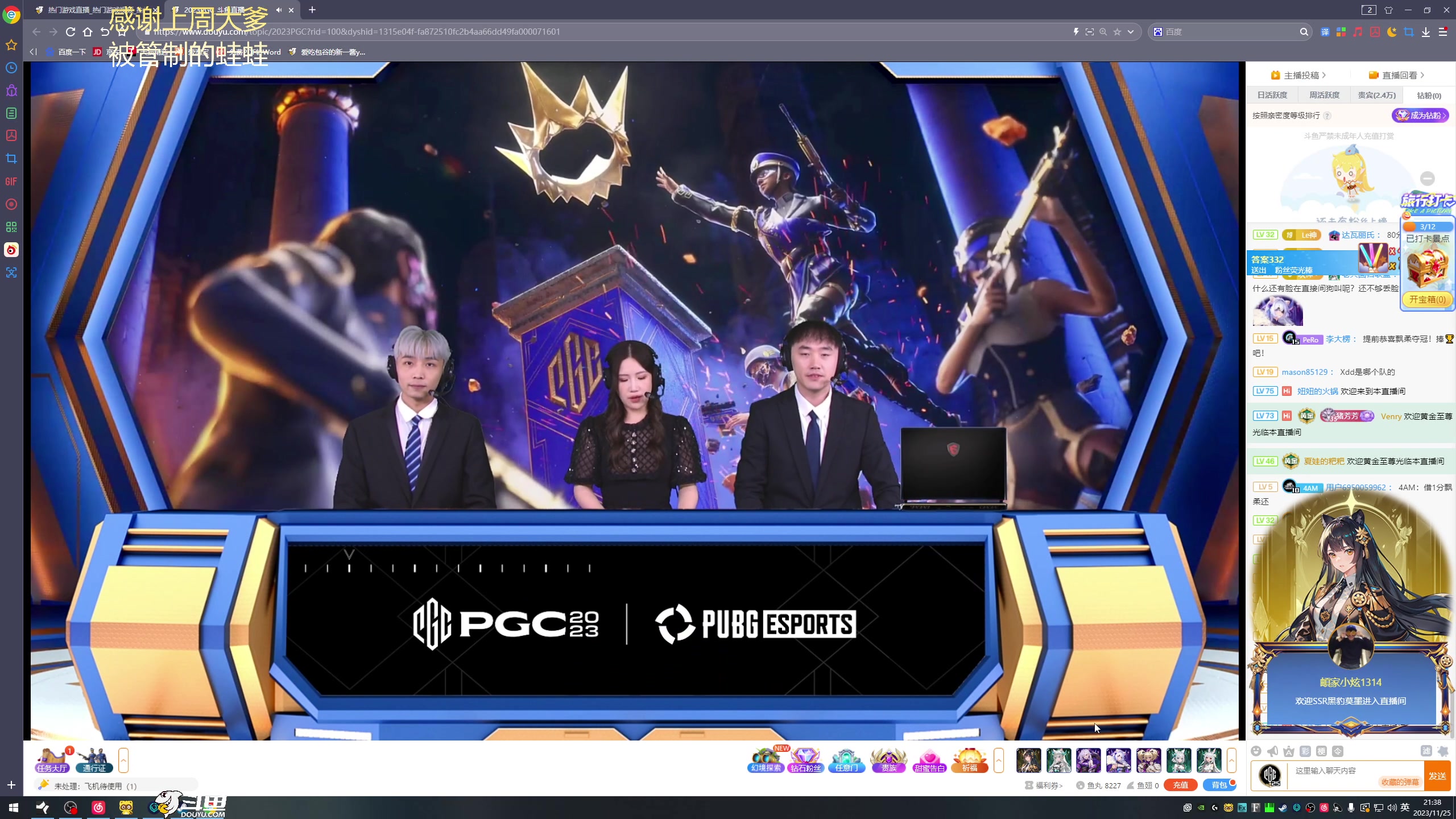This screenshot has width=1456, height=819.
Task: Click the 充值 recharge button
Action: pos(1180,785)
